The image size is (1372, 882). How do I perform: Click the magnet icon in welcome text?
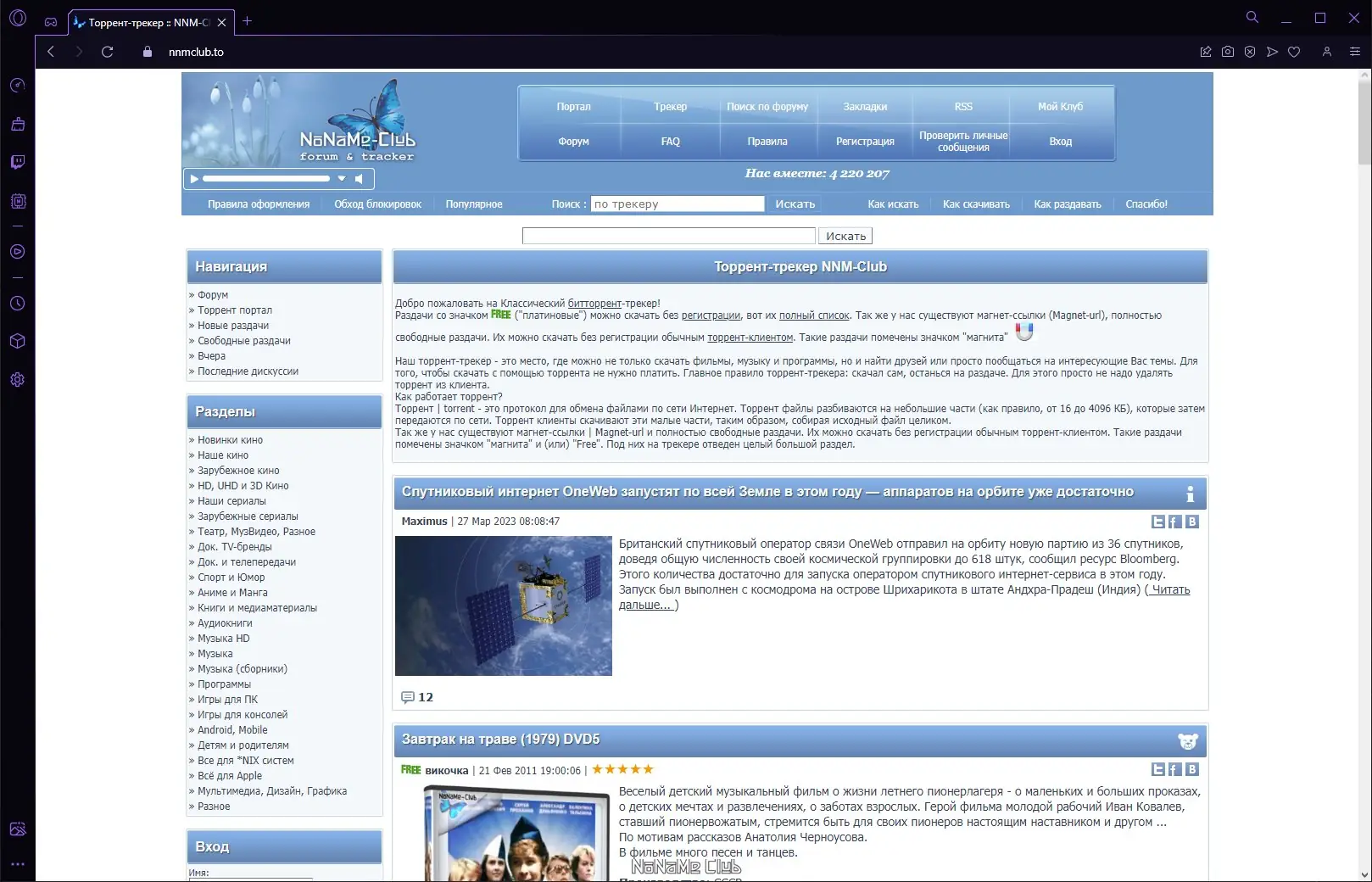point(1024,332)
